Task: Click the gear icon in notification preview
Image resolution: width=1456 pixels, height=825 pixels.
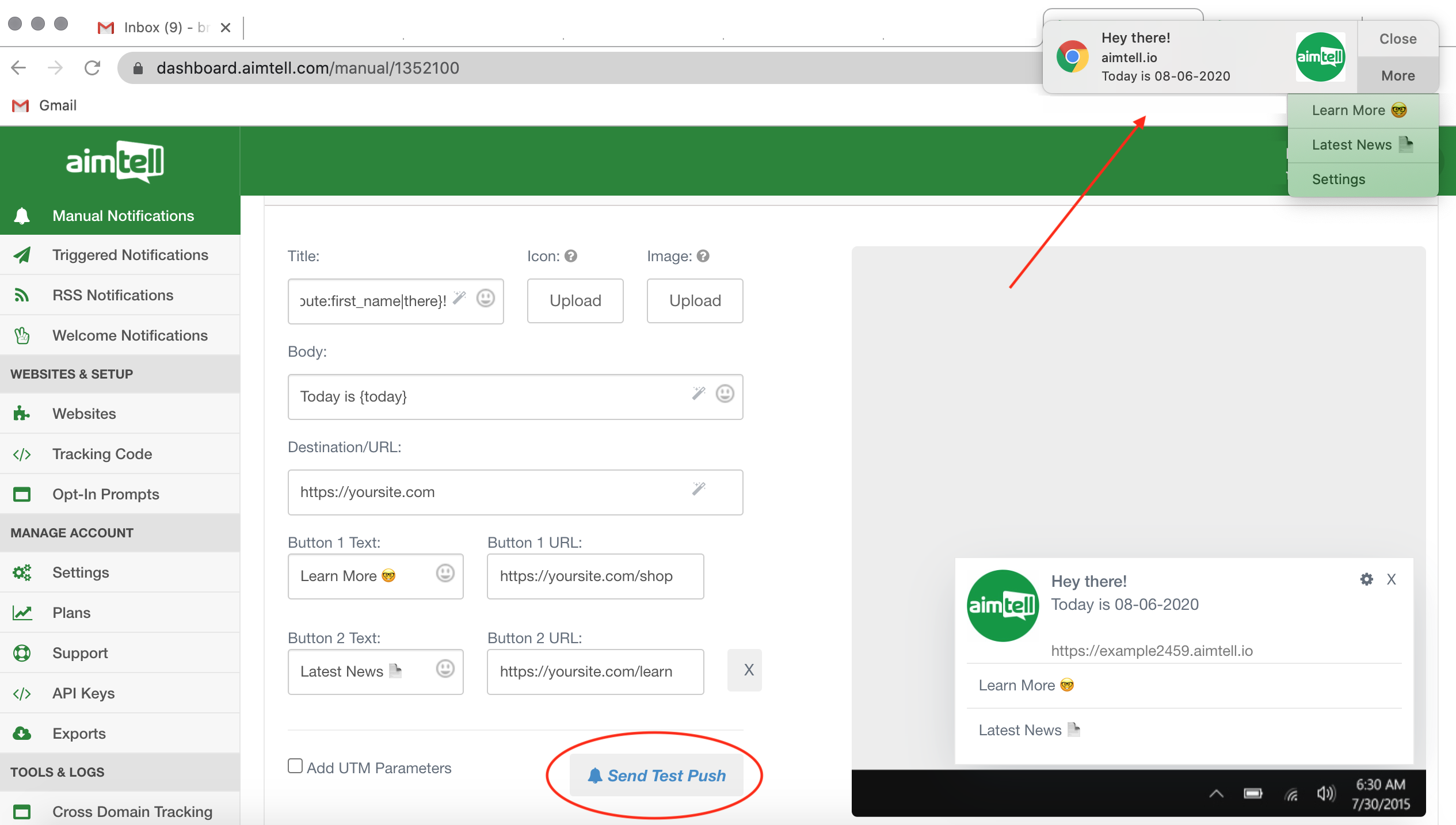Action: click(1366, 579)
